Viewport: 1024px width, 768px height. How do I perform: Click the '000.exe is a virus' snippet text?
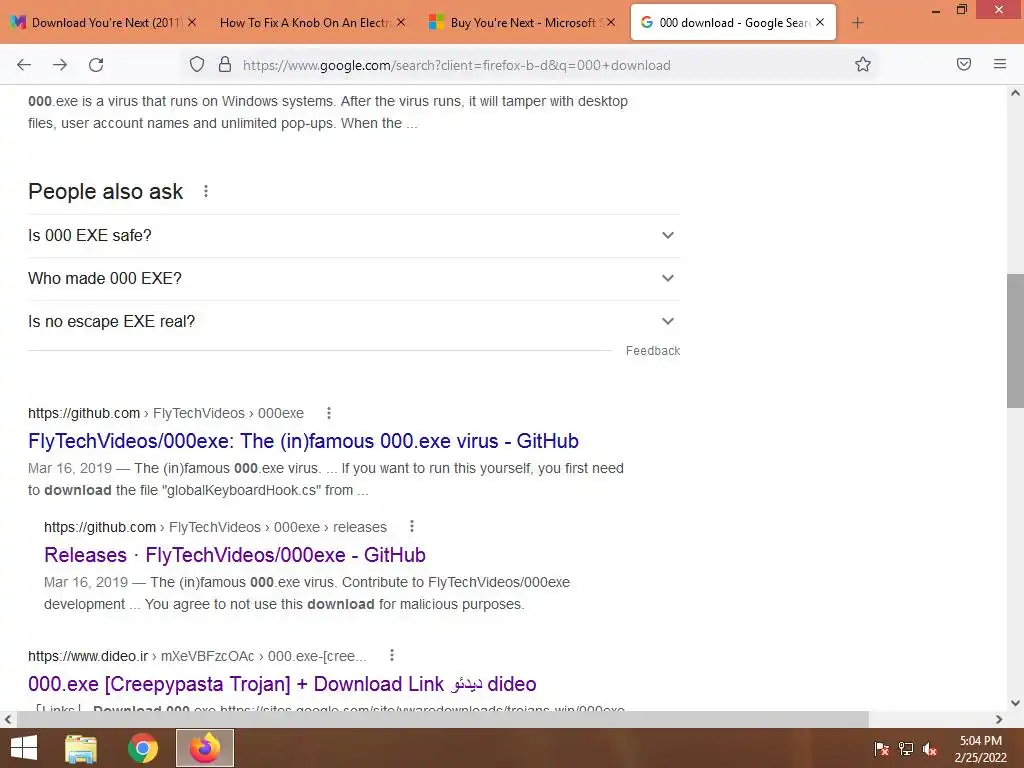click(328, 112)
